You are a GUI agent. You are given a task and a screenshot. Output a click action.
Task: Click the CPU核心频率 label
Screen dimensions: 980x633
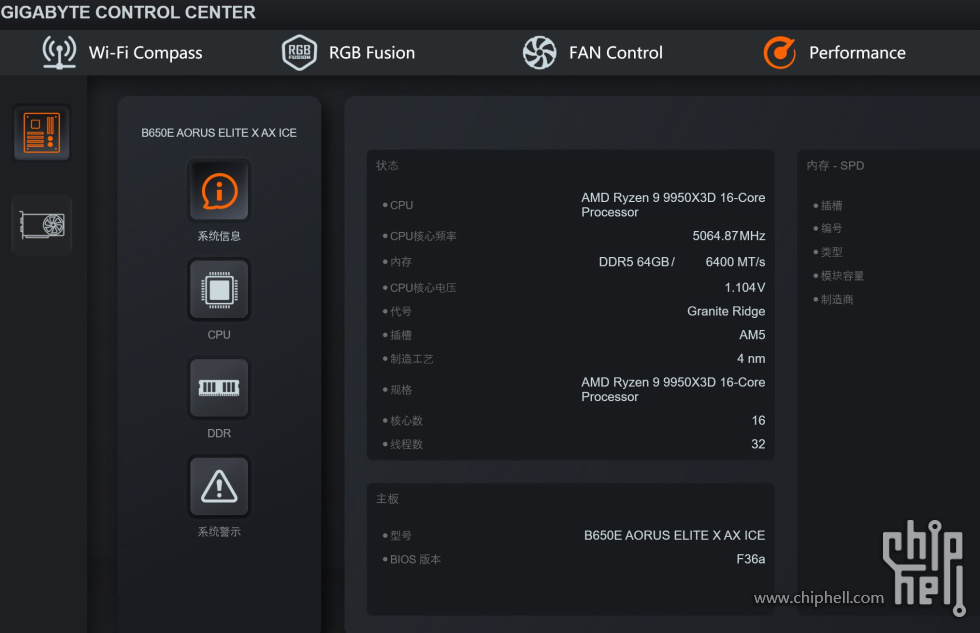click(423, 236)
